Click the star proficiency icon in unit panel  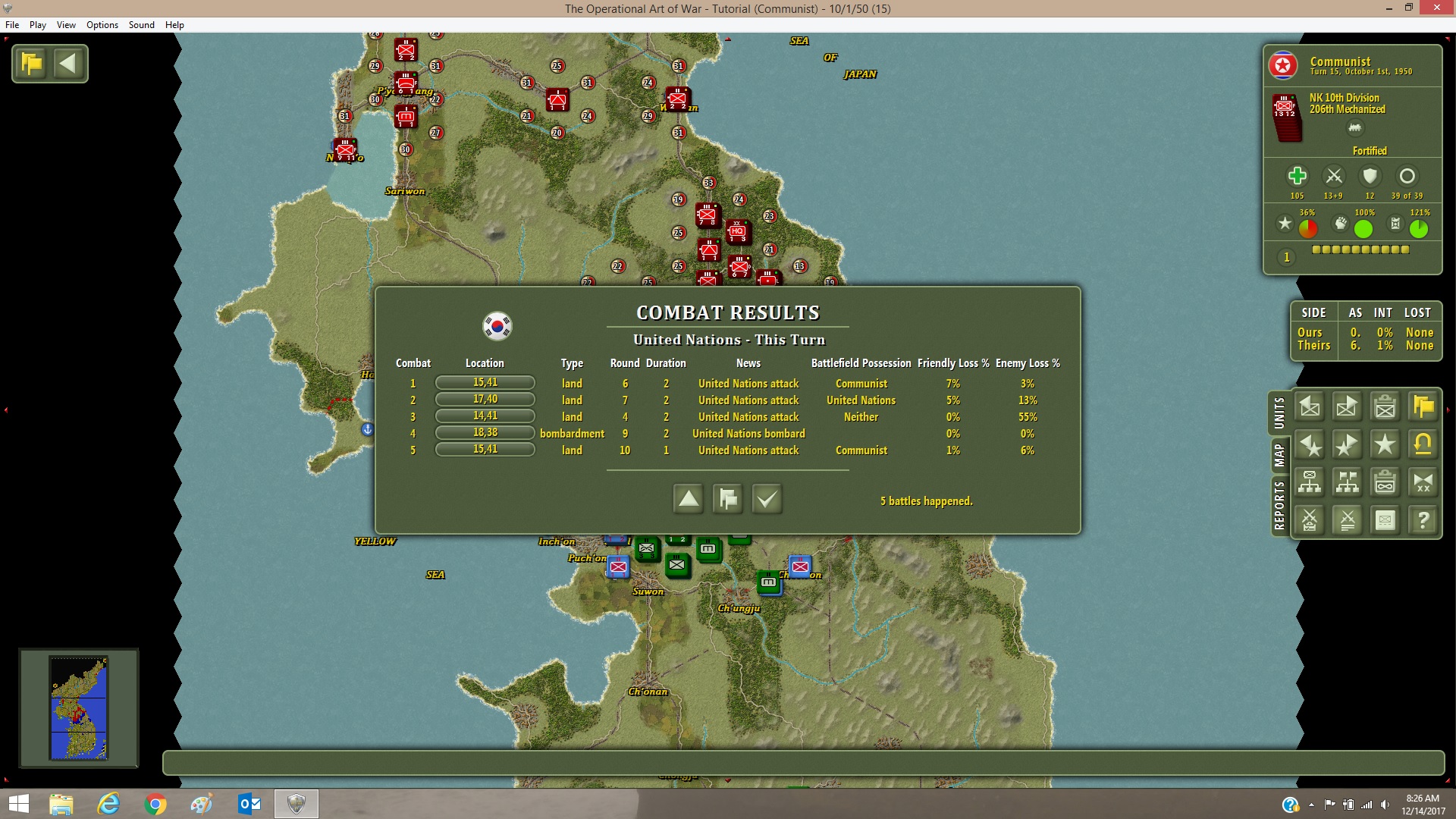click(x=1285, y=223)
